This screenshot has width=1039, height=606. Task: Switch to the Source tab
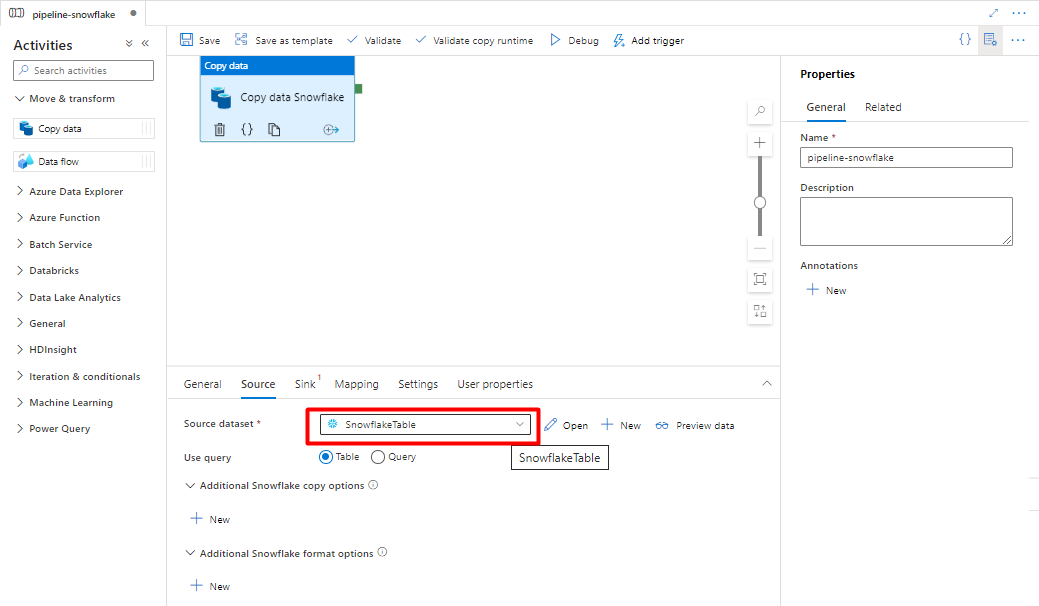pyautogui.click(x=258, y=384)
